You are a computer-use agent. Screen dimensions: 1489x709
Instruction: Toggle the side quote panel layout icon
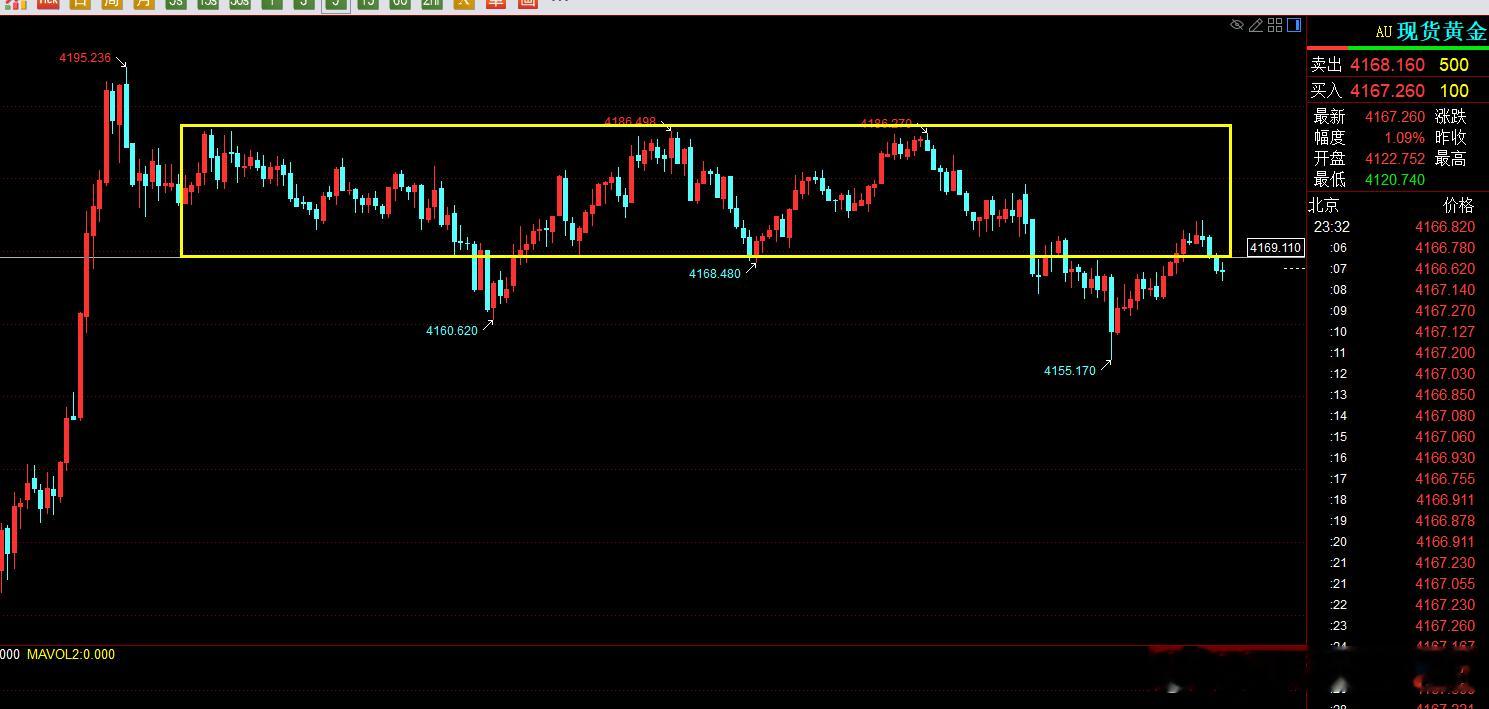(x=1295, y=25)
